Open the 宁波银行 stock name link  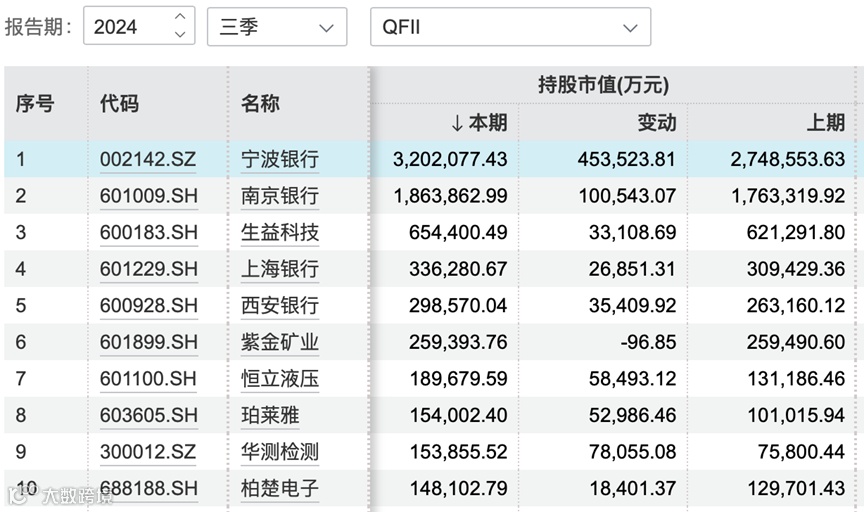280,159
